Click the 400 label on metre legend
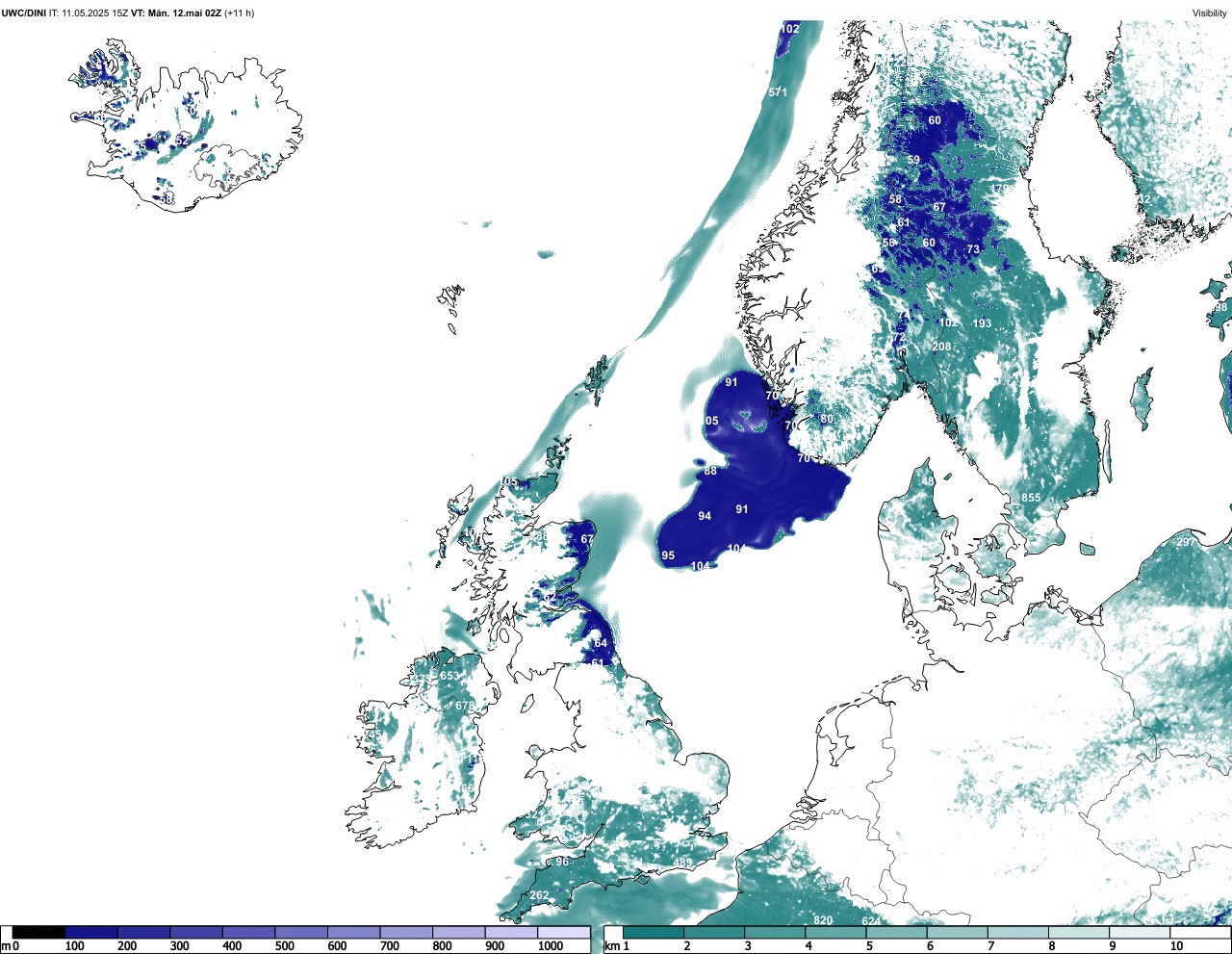Image resolution: width=1232 pixels, height=954 pixels. [x=232, y=946]
